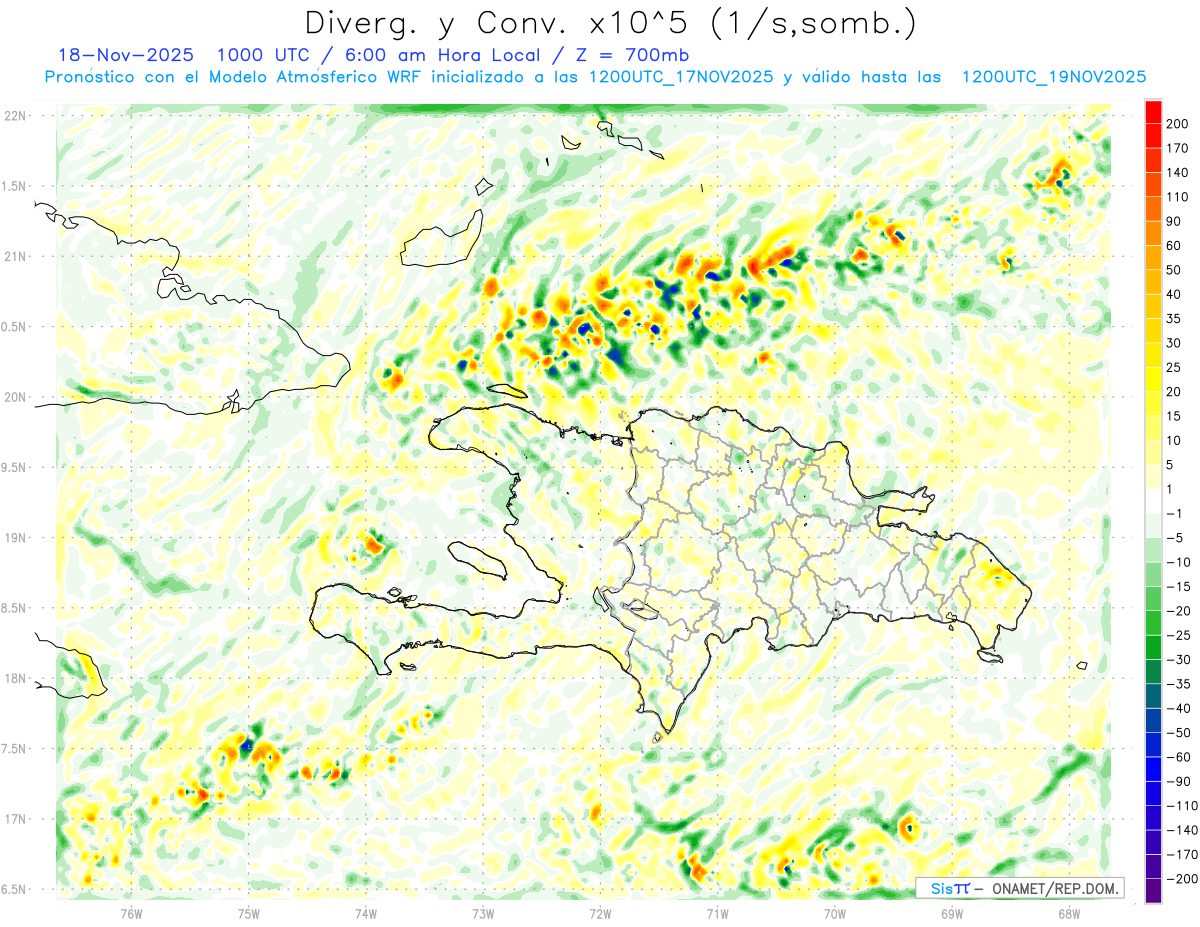The width and height of the screenshot is (1200, 927).
Task: Pick the dark purple swatch at the color scale bottom
Action: 1153,890
